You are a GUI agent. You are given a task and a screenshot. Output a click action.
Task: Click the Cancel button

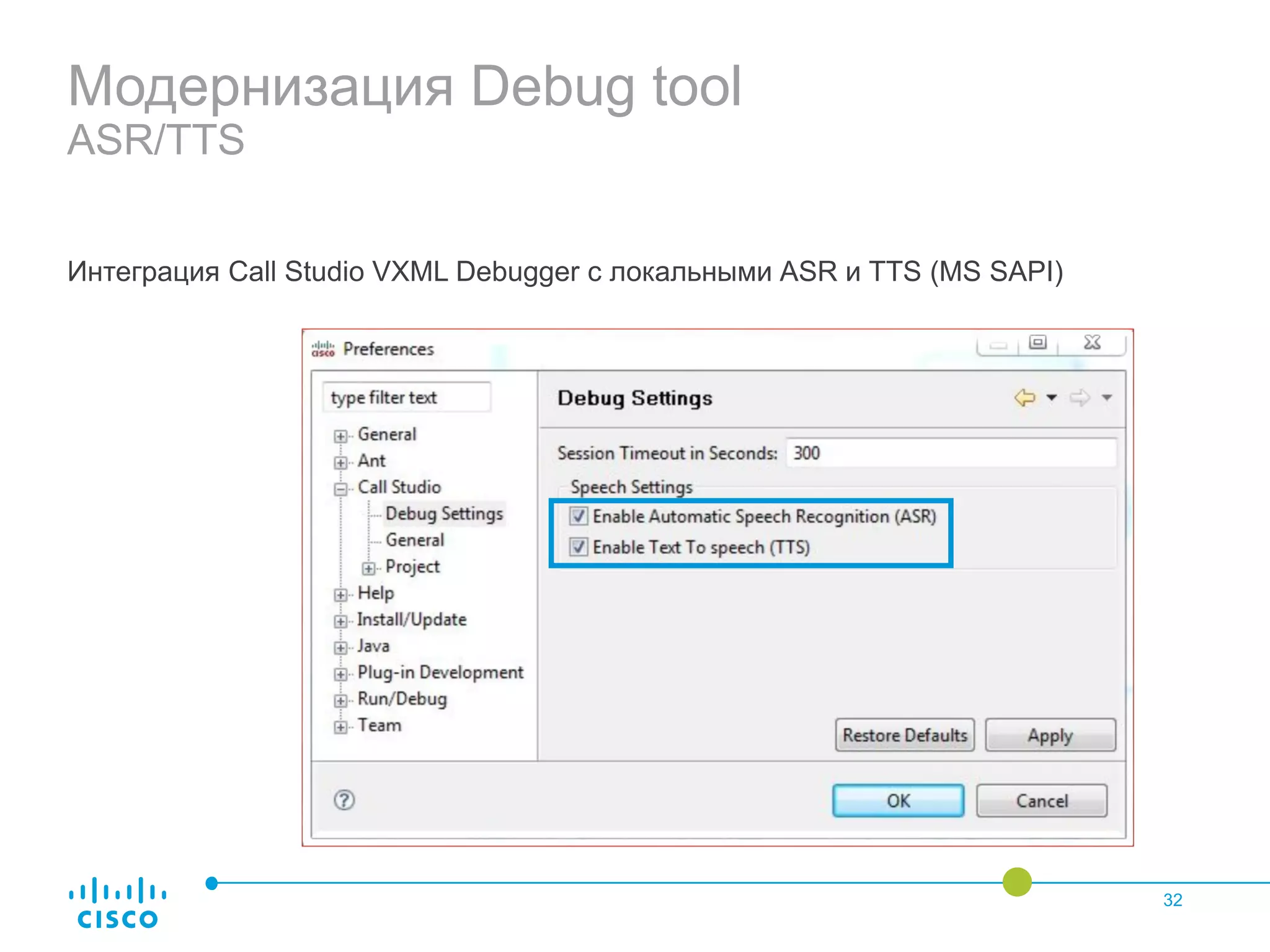click(1042, 801)
